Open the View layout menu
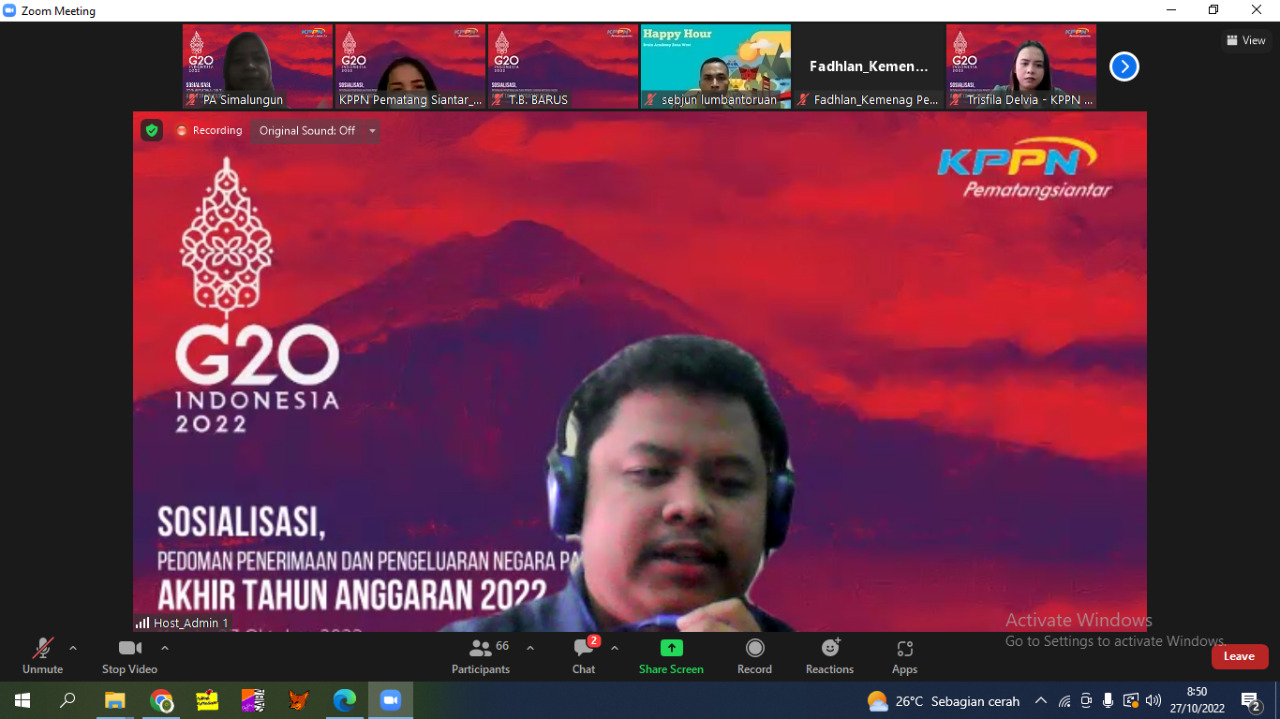Screen dimensions: 1280x719 (x=1246, y=41)
